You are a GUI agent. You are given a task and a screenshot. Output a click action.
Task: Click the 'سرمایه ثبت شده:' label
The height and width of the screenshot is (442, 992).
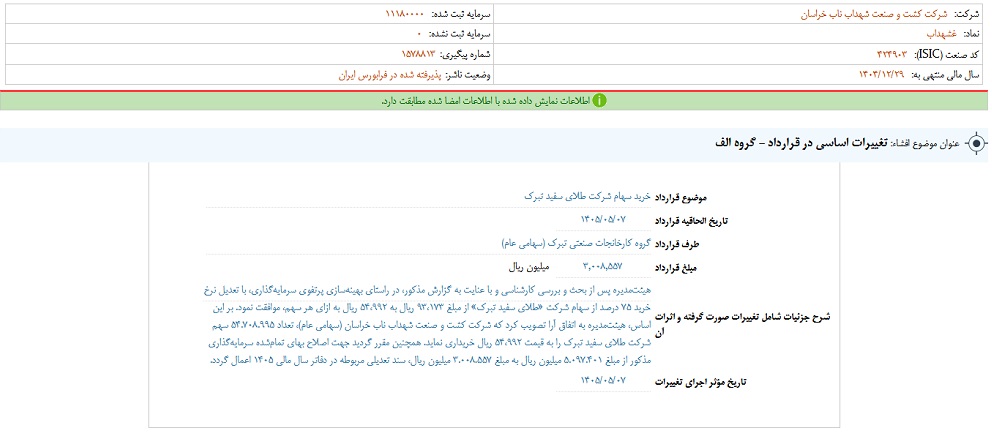(x=460, y=13)
